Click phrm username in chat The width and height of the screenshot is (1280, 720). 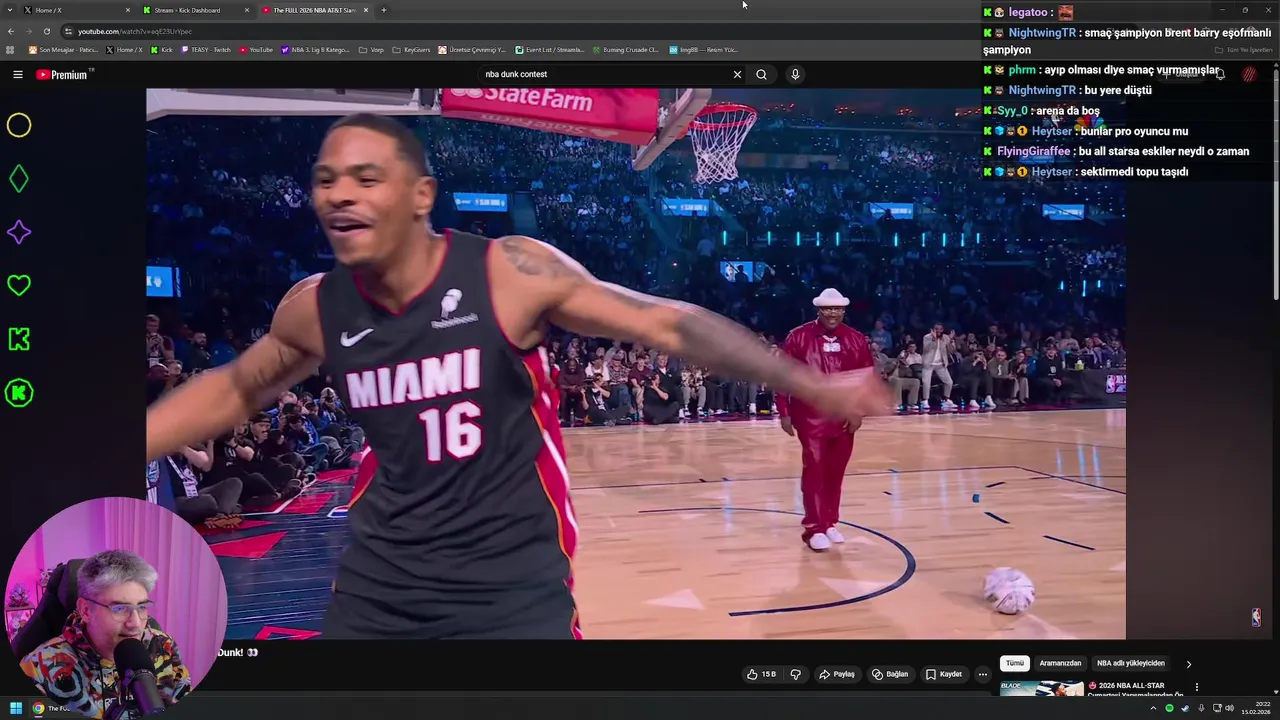(x=1021, y=70)
